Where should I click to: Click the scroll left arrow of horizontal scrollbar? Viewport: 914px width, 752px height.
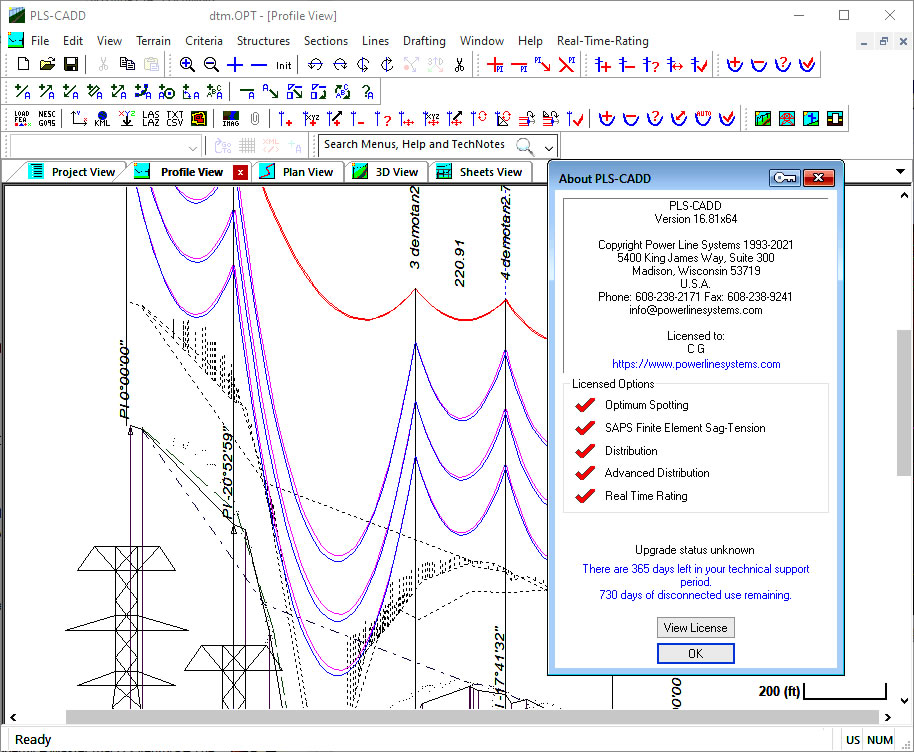point(13,718)
